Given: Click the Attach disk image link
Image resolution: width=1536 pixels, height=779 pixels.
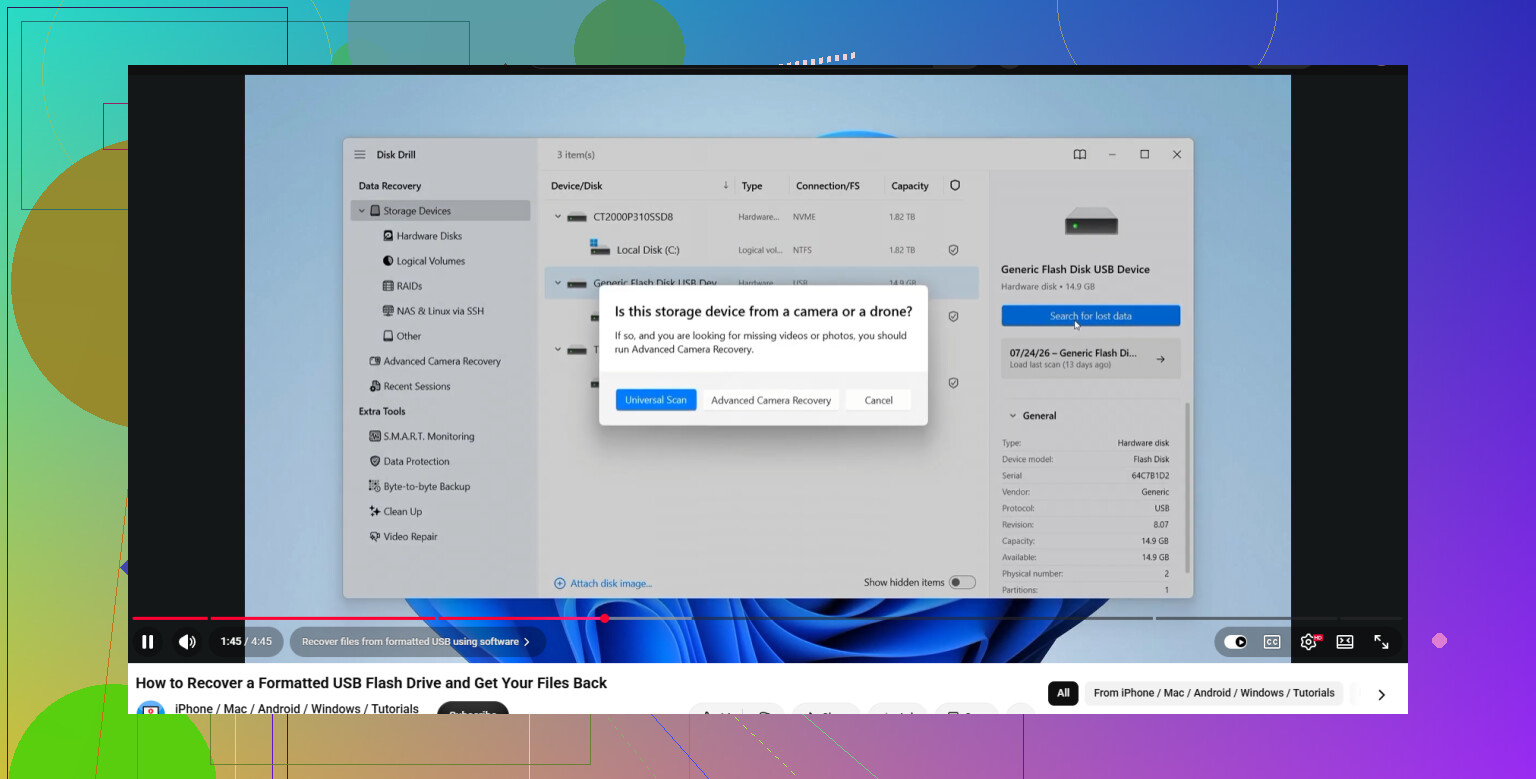Looking at the screenshot, I should point(611,583).
